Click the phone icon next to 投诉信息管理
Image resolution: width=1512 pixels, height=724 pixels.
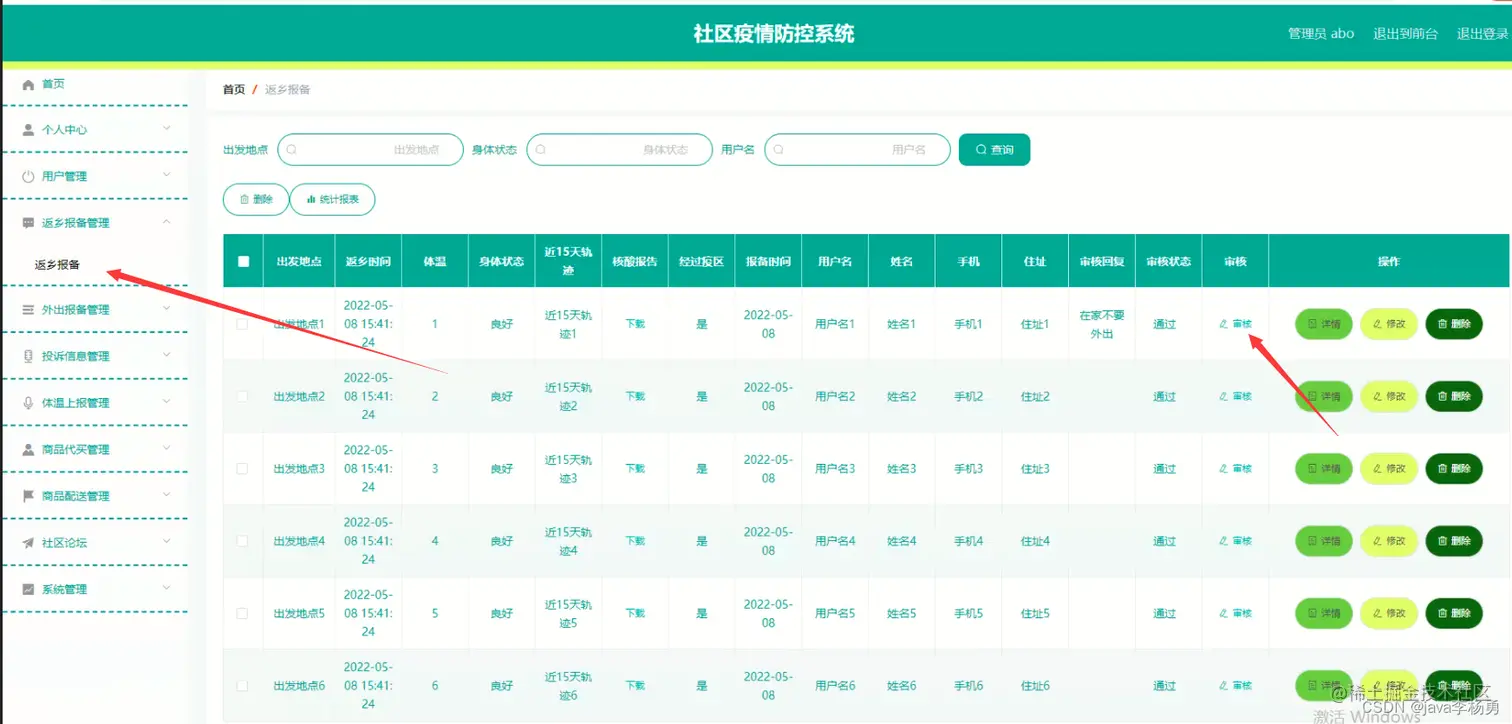(x=28, y=356)
